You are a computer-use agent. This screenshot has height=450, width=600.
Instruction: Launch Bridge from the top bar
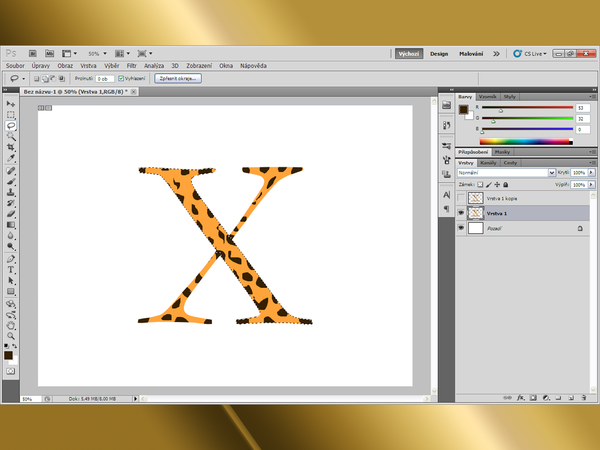tap(33, 52)
